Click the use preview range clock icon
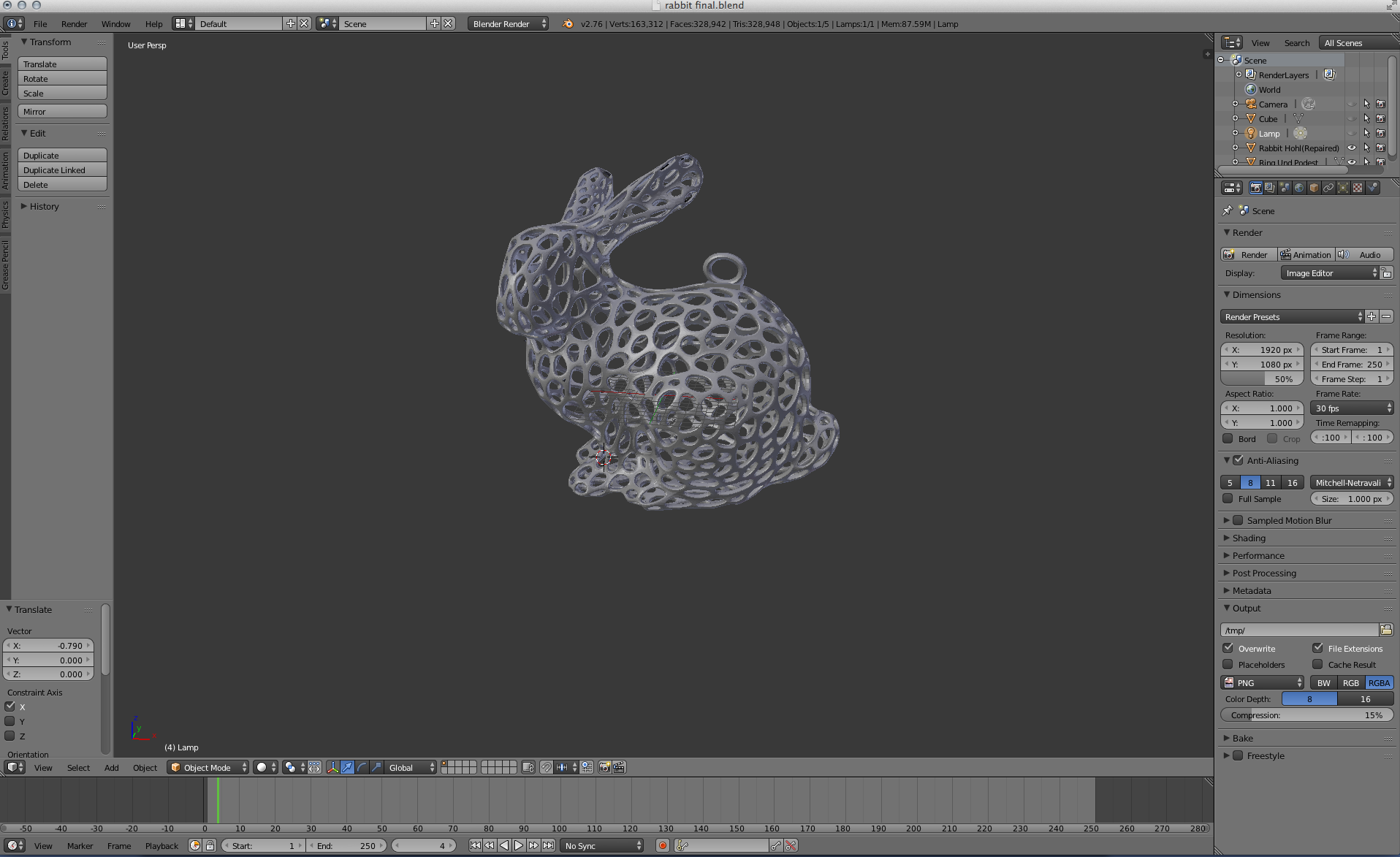The height and width of the screenshot is (857, 1400). click(x=195, y=846)
